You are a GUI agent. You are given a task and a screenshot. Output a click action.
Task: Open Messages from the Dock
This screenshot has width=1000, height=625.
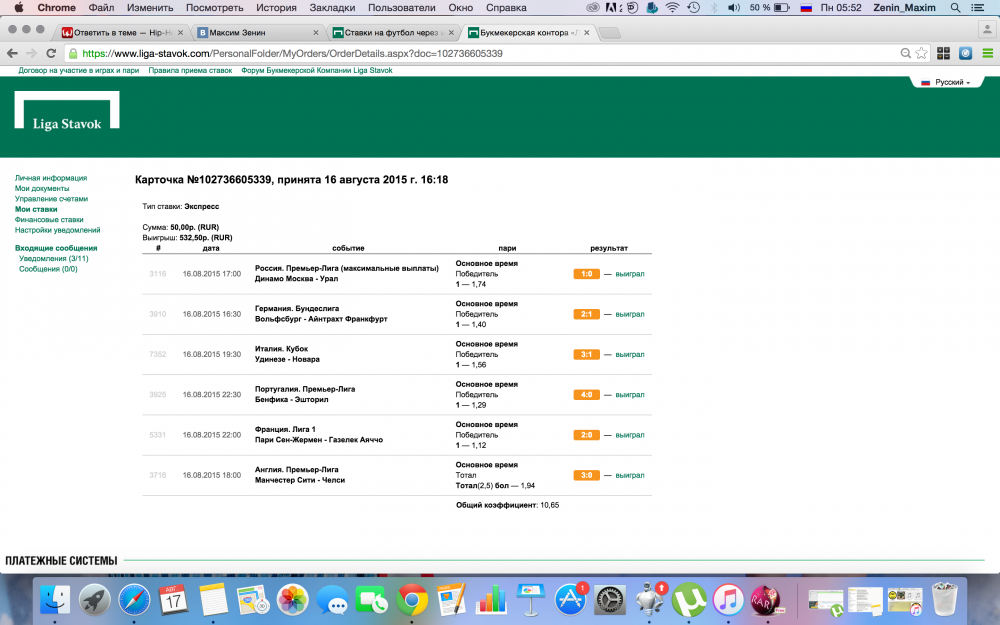click(x=332, y=600)
